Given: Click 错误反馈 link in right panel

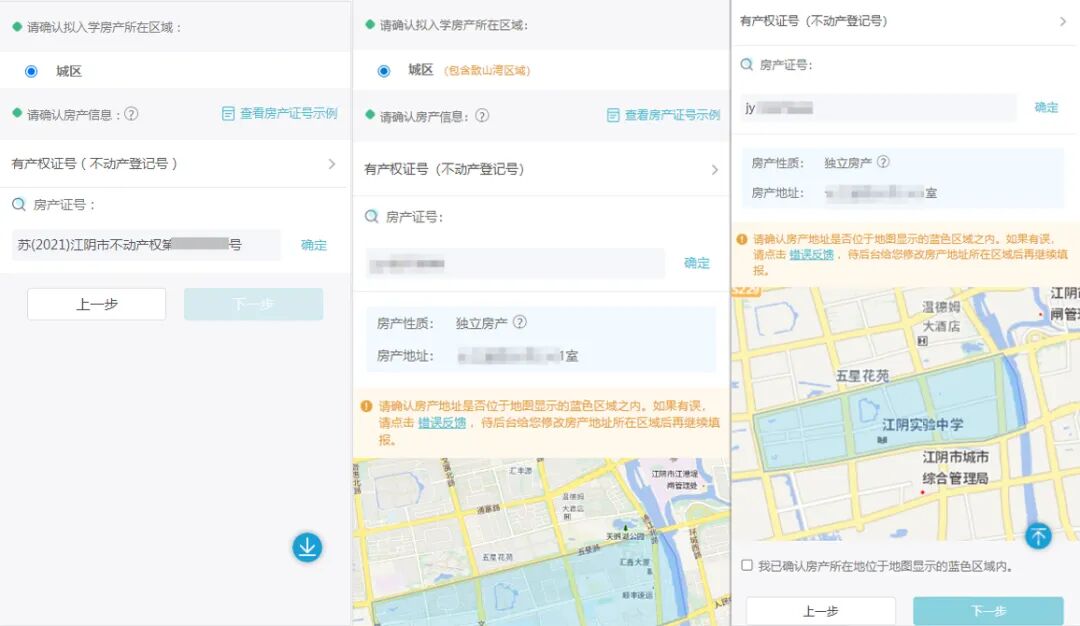Looking at the screenshot, I should pos(811,255).
